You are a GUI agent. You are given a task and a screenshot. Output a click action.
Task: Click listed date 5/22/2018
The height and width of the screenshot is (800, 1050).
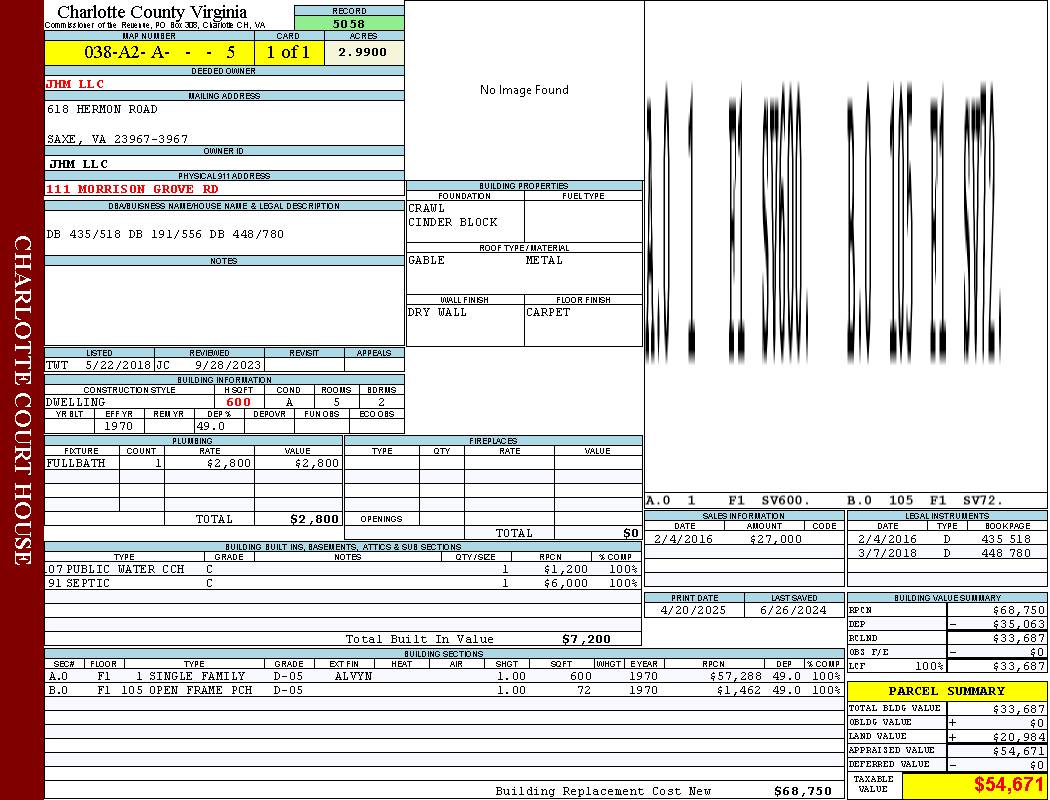coord(119,366)
